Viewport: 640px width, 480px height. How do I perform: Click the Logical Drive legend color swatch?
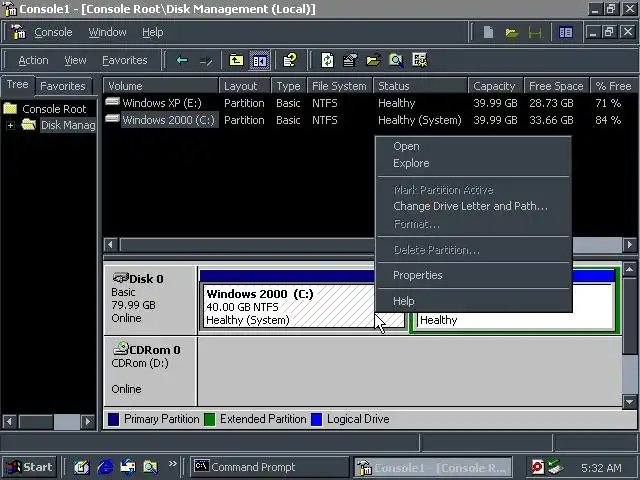[316, 419]
